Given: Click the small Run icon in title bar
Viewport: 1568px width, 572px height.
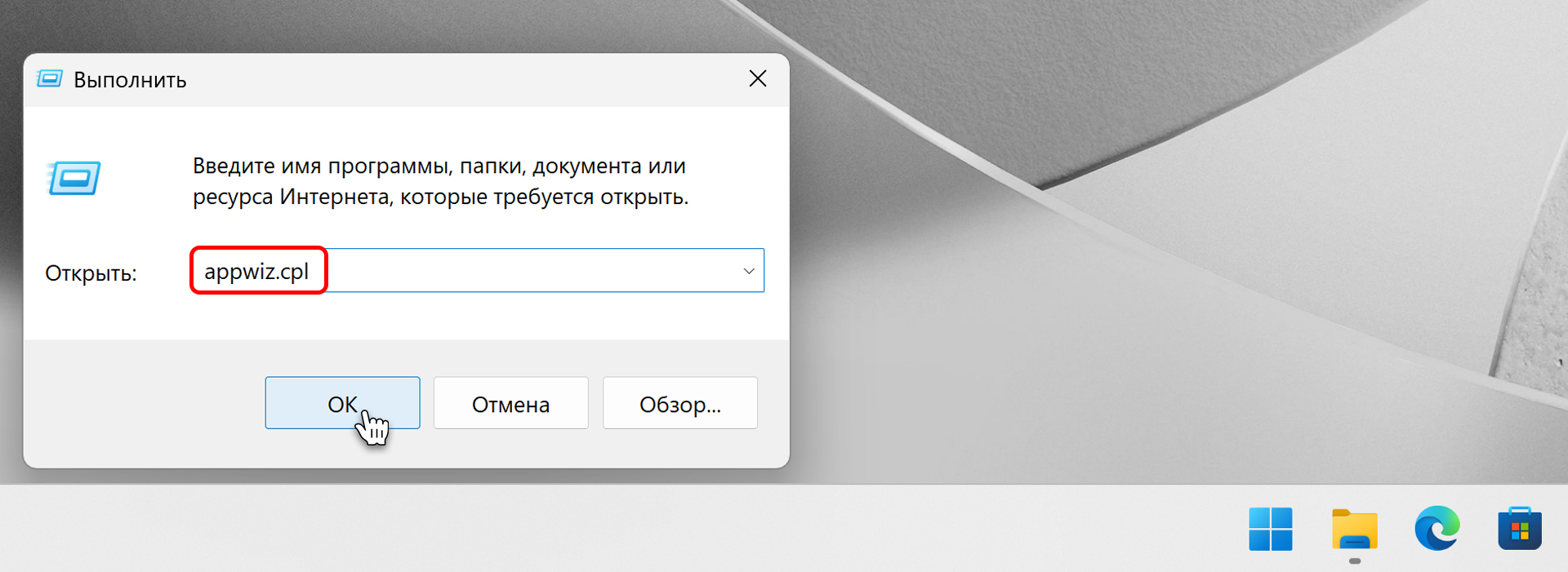Looking at the screenshot, I should (x=50, y=79).
